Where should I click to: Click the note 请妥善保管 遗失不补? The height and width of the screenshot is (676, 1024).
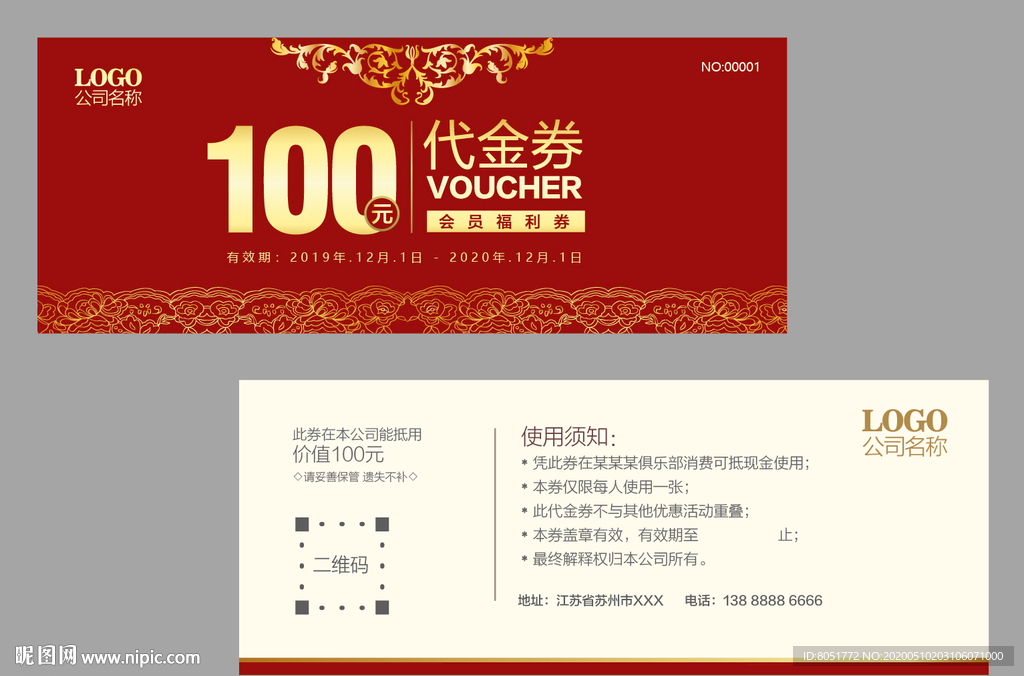[x=355, y=477]
